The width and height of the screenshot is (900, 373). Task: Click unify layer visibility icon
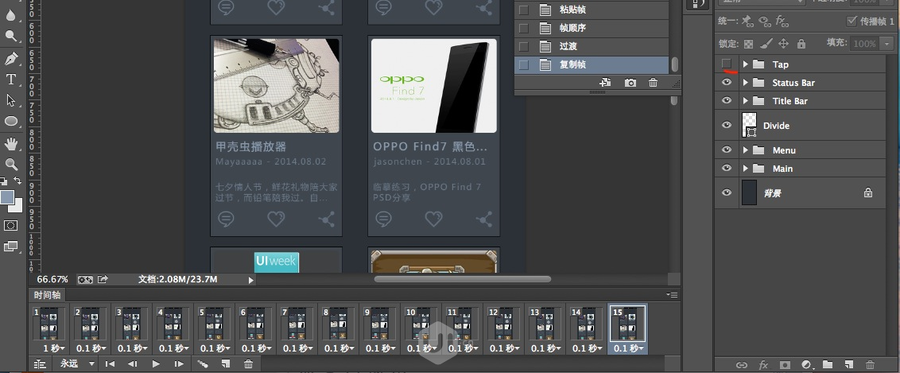tap(765, 21)
